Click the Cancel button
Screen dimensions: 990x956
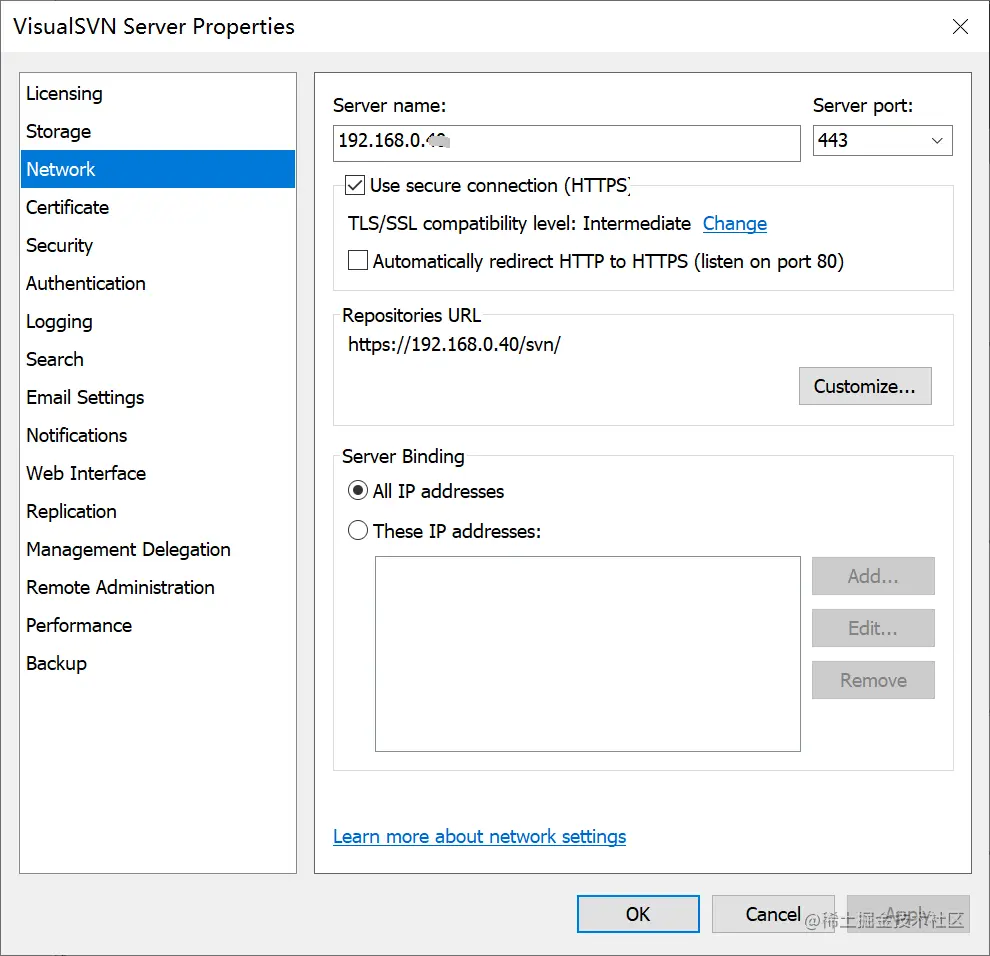[x=773, y=914]
